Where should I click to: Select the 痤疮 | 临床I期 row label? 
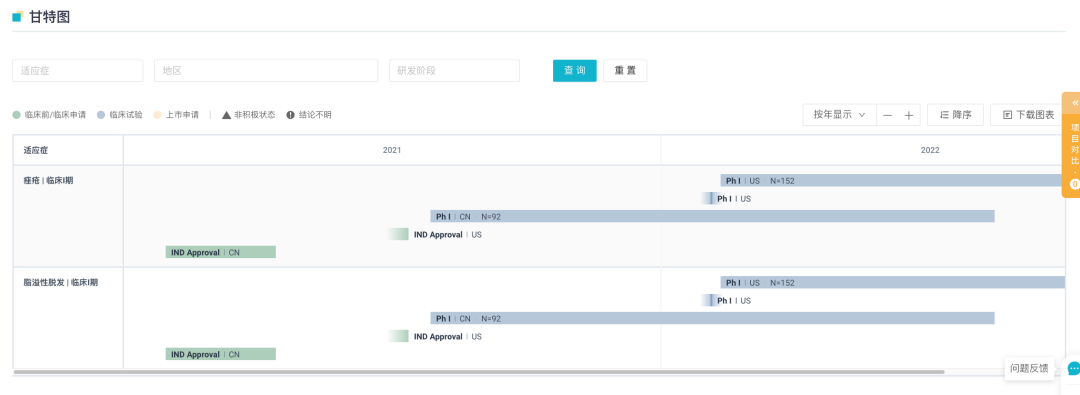(48, 181)
